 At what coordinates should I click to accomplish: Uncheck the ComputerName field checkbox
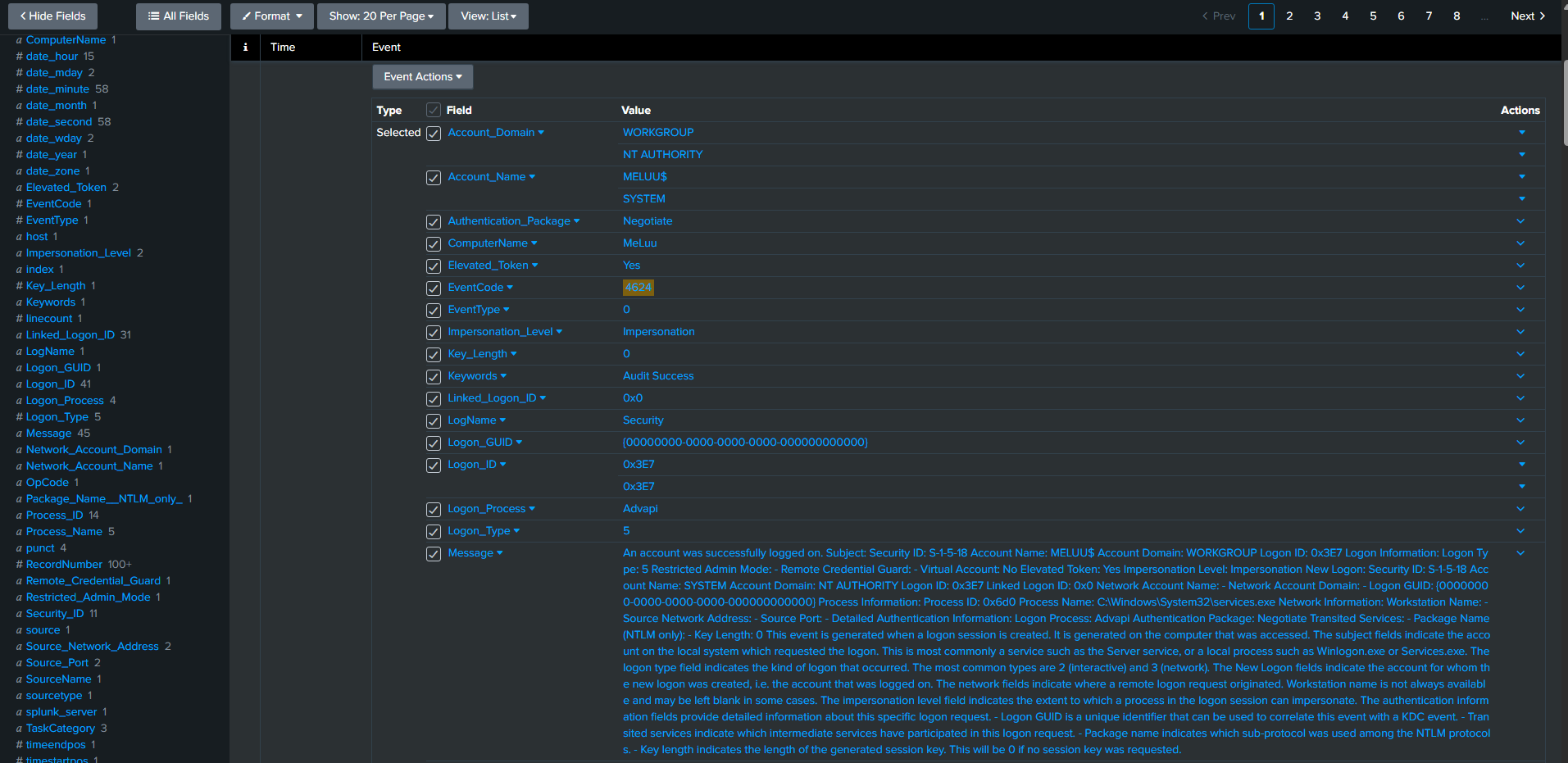tap(434, 244)
